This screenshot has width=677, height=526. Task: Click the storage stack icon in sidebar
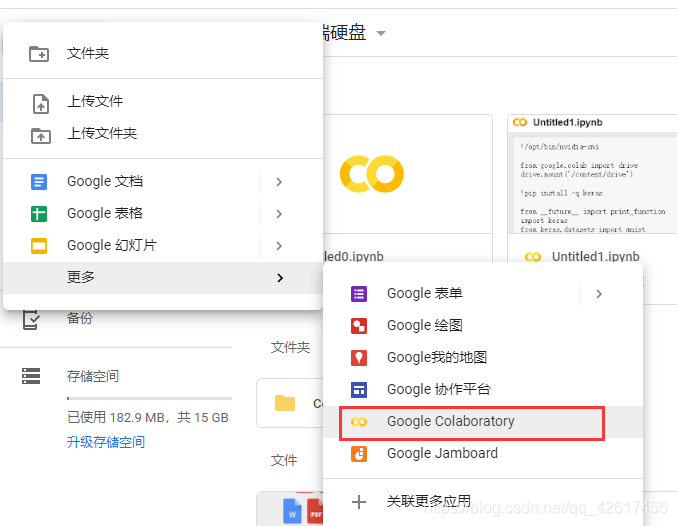pos(31,376)
